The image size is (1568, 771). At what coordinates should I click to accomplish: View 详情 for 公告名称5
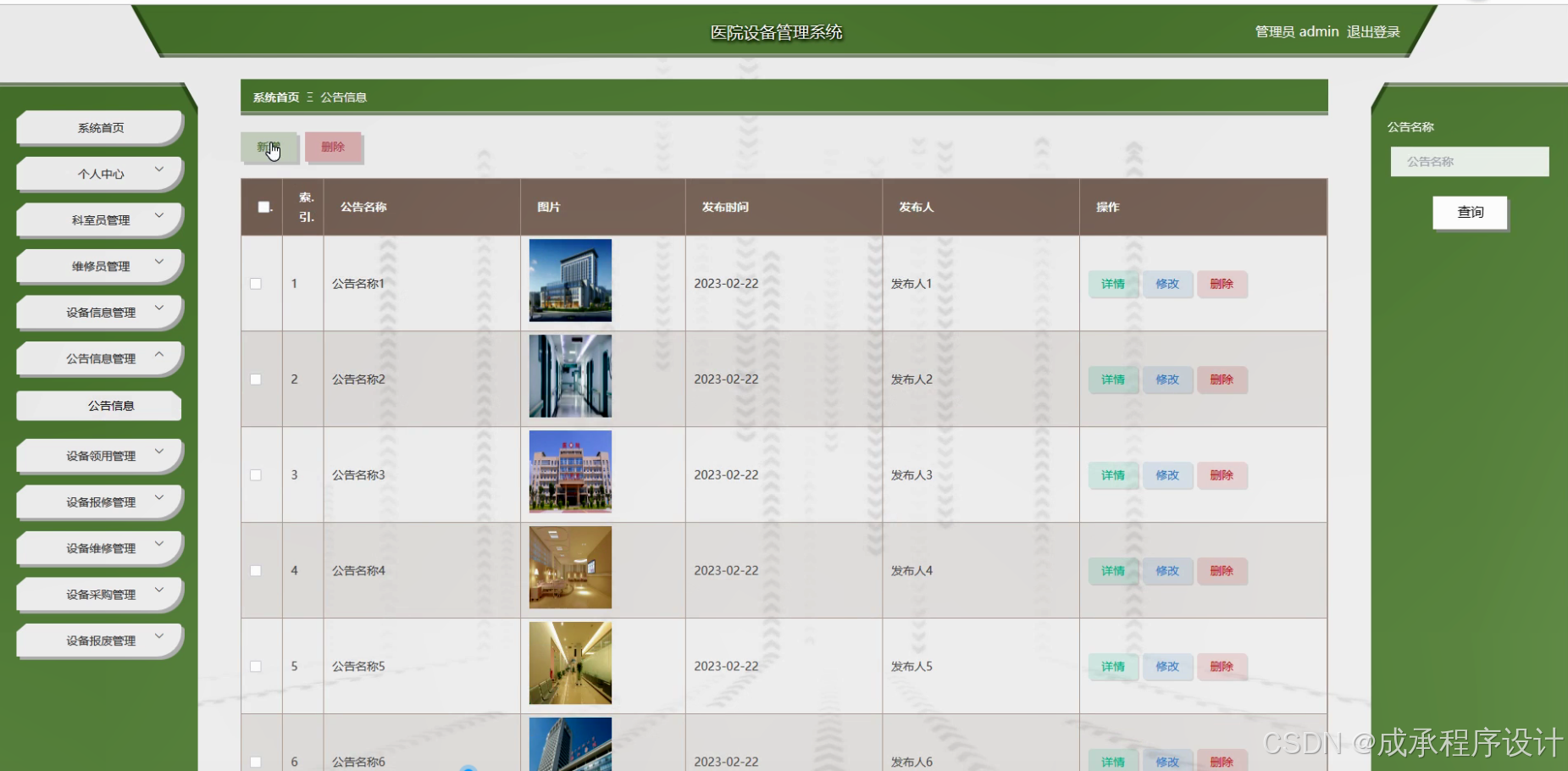(1113, 667)
